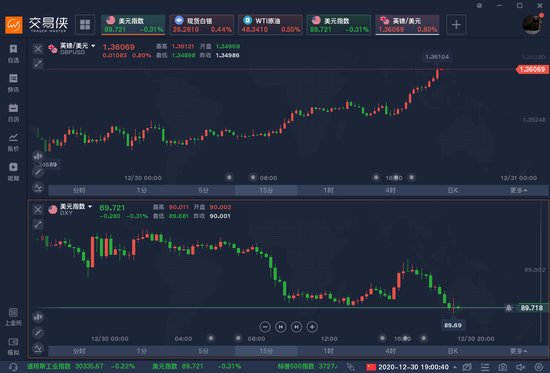Select drawing tool on DXY chart

click(x=38, y=332)
